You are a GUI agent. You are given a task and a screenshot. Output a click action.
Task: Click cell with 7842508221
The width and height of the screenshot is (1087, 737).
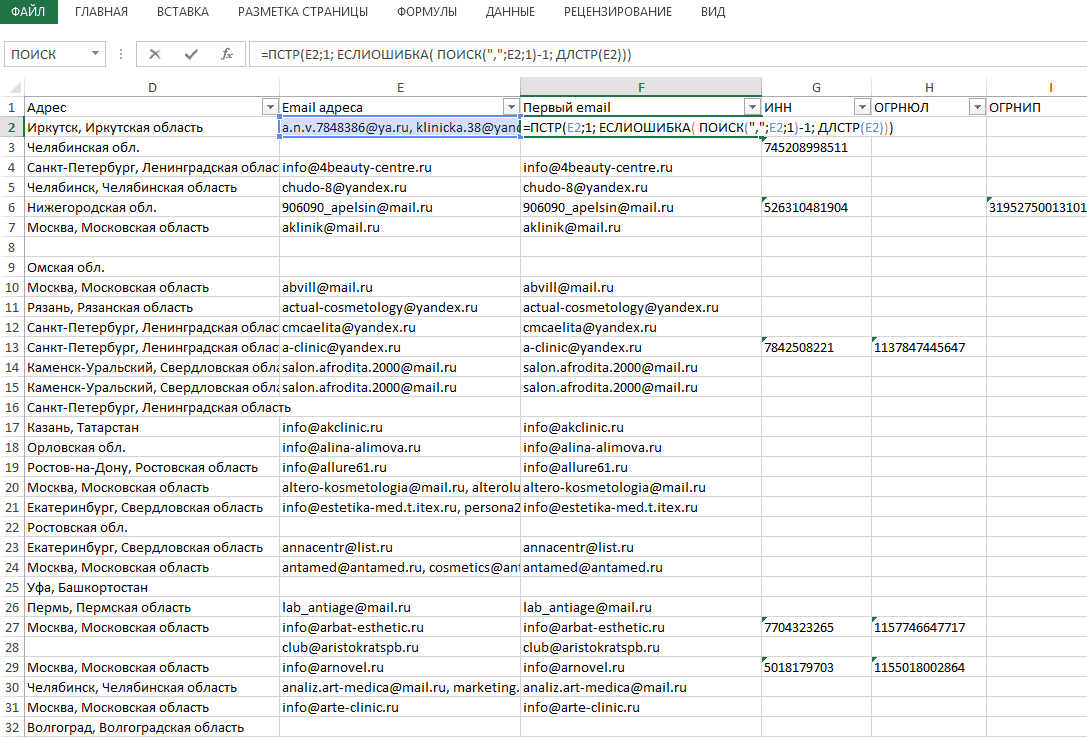(x=816, y=347)
